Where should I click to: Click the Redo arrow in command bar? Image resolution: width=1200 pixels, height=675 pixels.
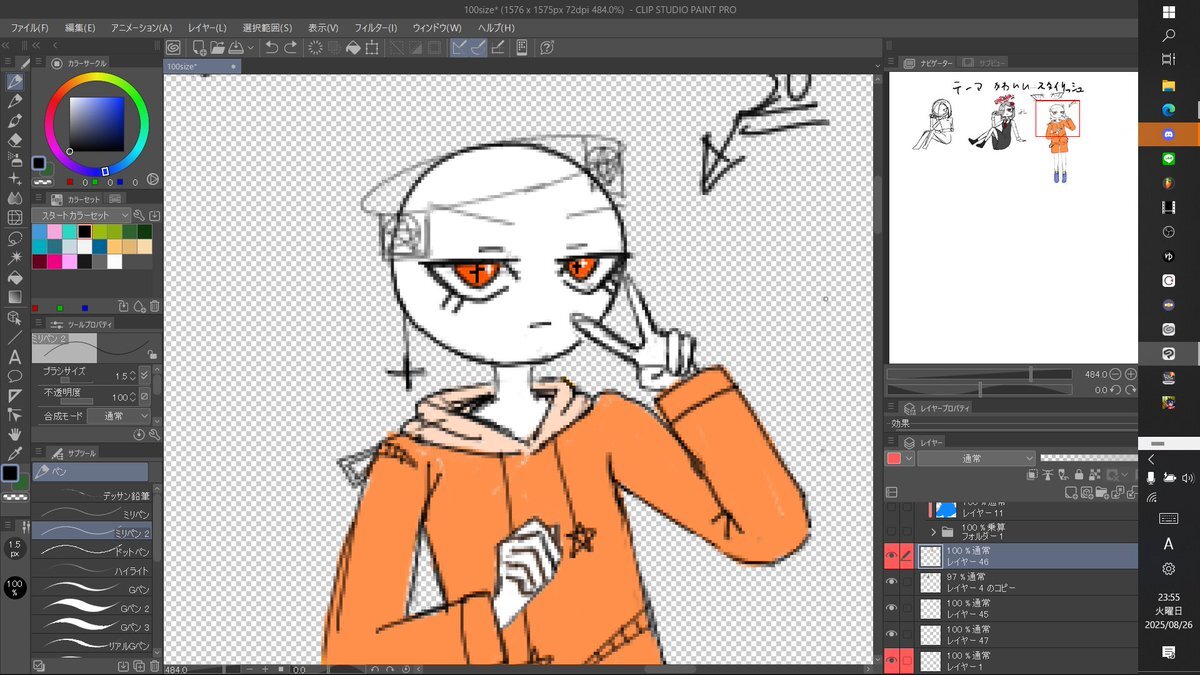coord(290,47)
